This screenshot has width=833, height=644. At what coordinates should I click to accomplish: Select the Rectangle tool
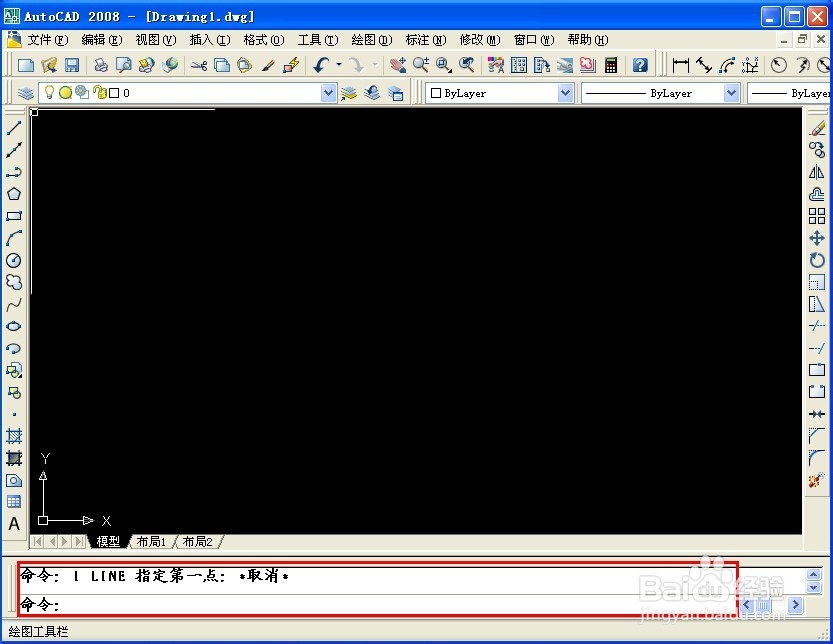14,216
